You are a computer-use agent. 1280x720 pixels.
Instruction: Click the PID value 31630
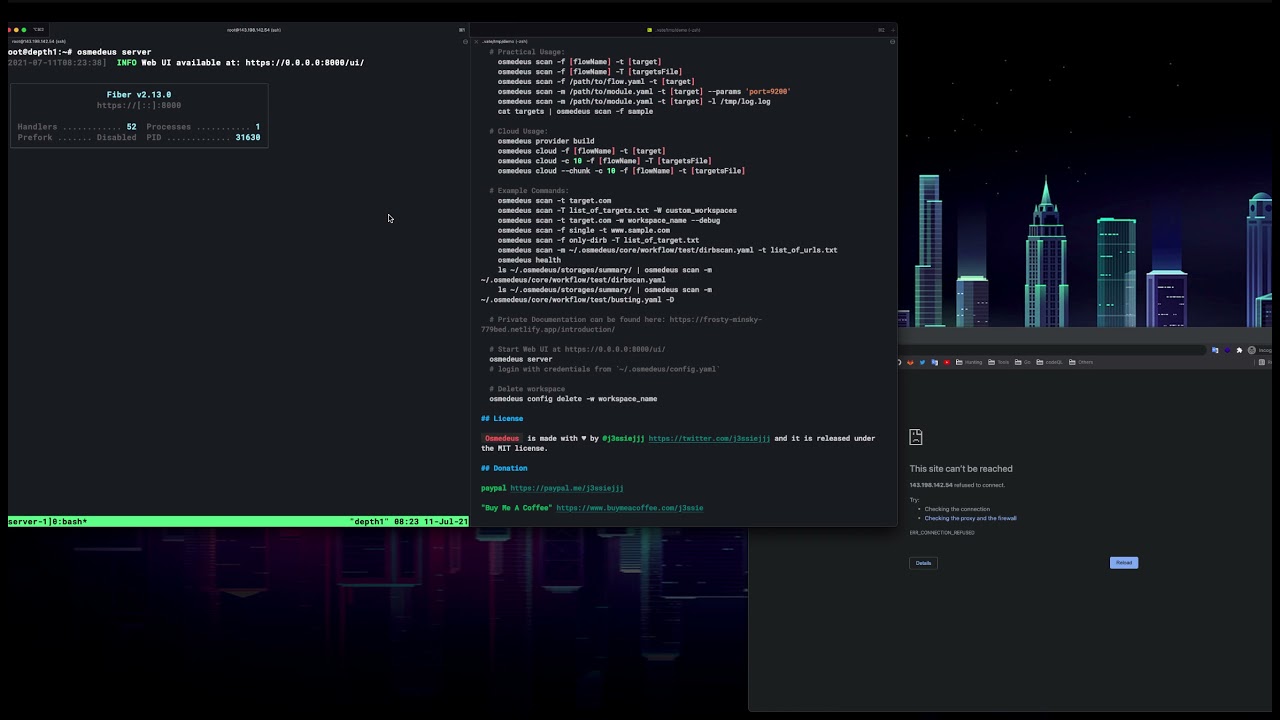248,137
